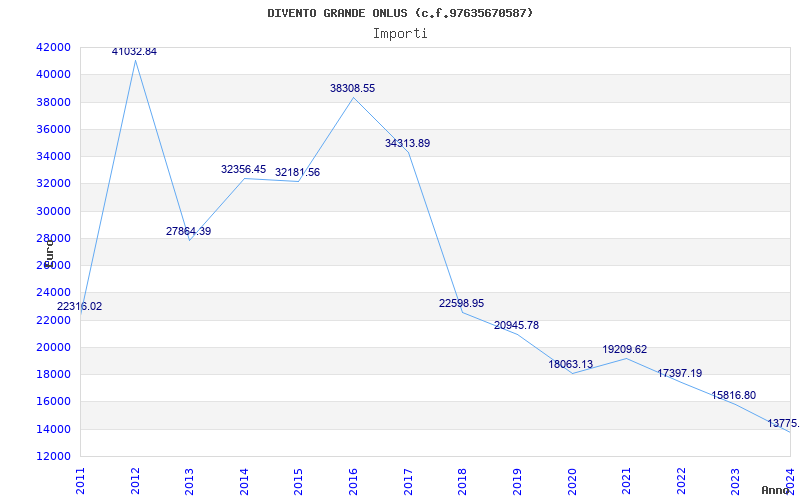Select the data label 34313.89
The height and width of the screenshot is (500, 800).
(x=407, y=143)
